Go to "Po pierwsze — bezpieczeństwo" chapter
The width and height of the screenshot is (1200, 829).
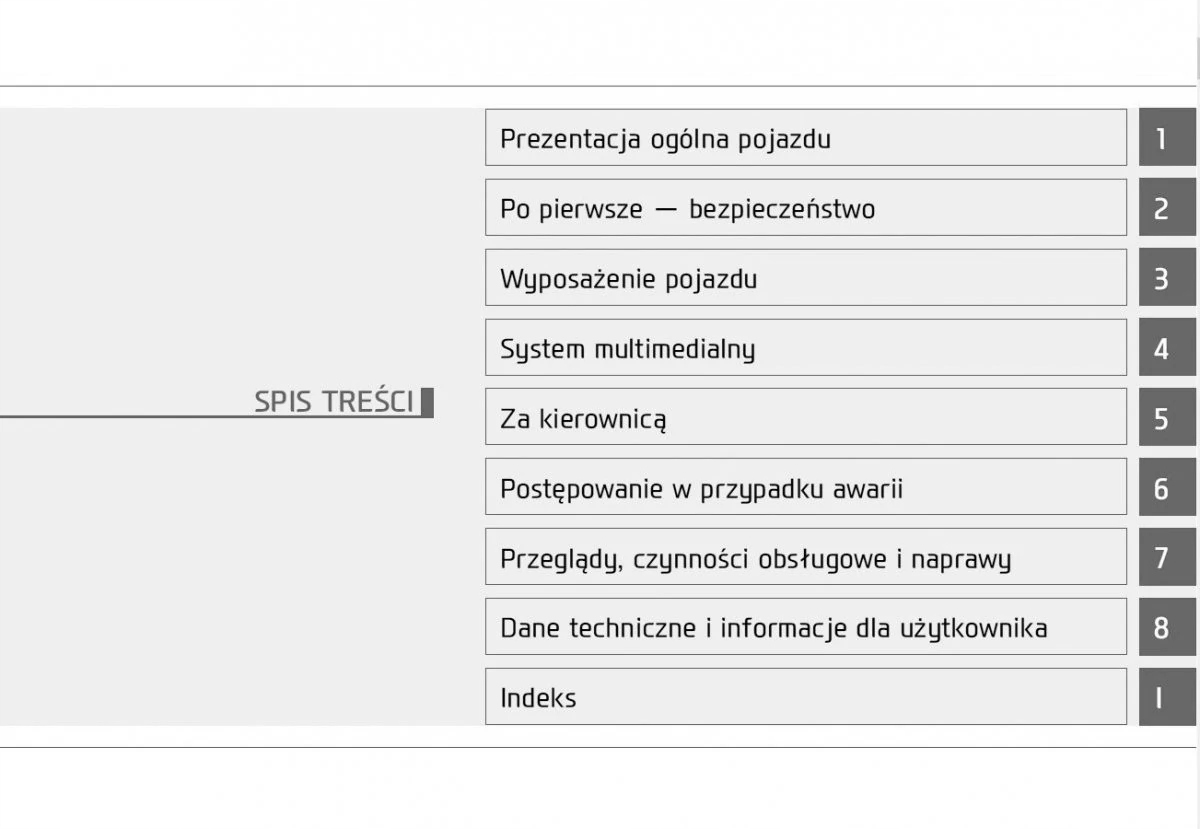tap(805, 208)
